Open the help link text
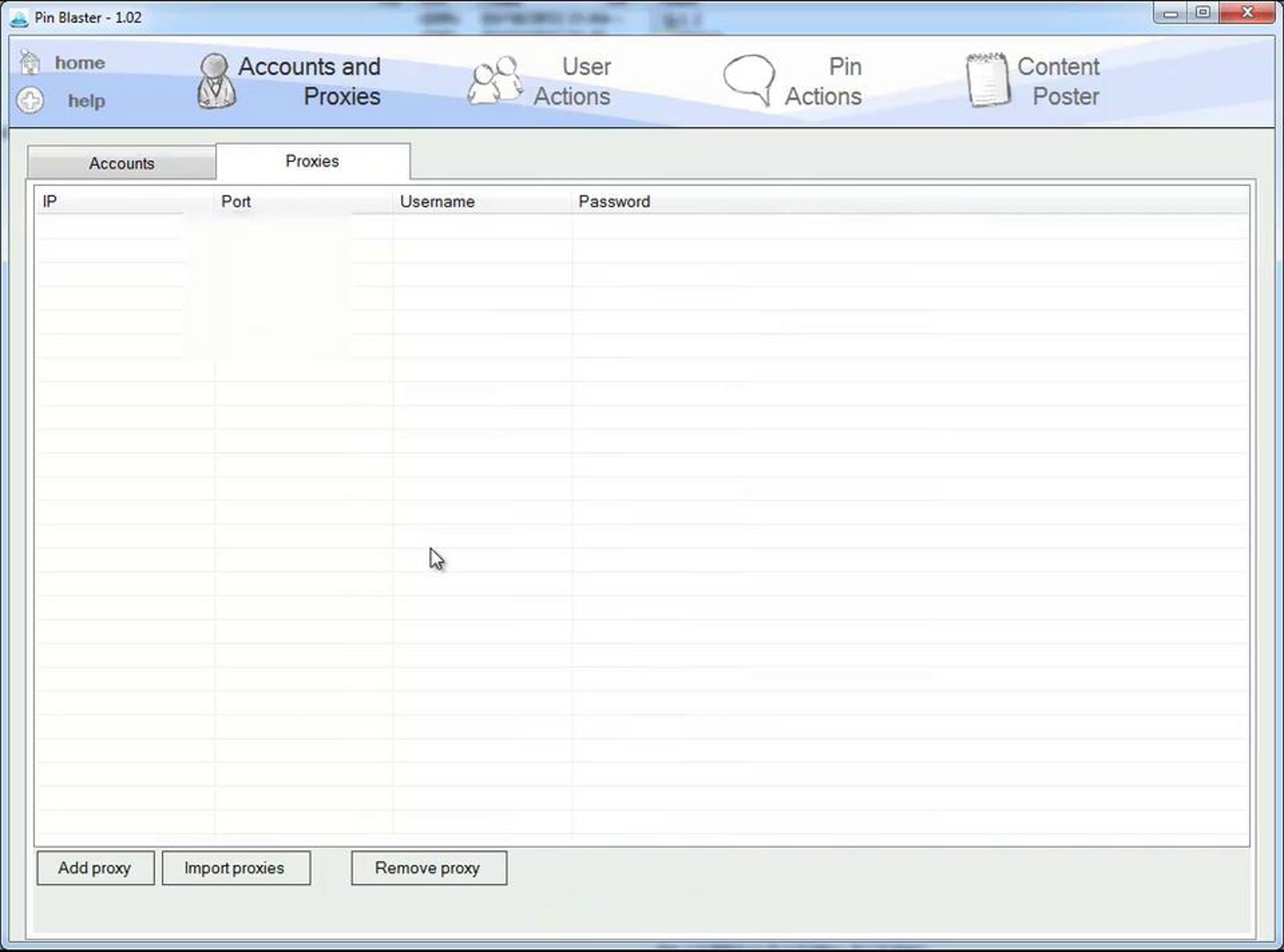 click(x=87, y=101)
